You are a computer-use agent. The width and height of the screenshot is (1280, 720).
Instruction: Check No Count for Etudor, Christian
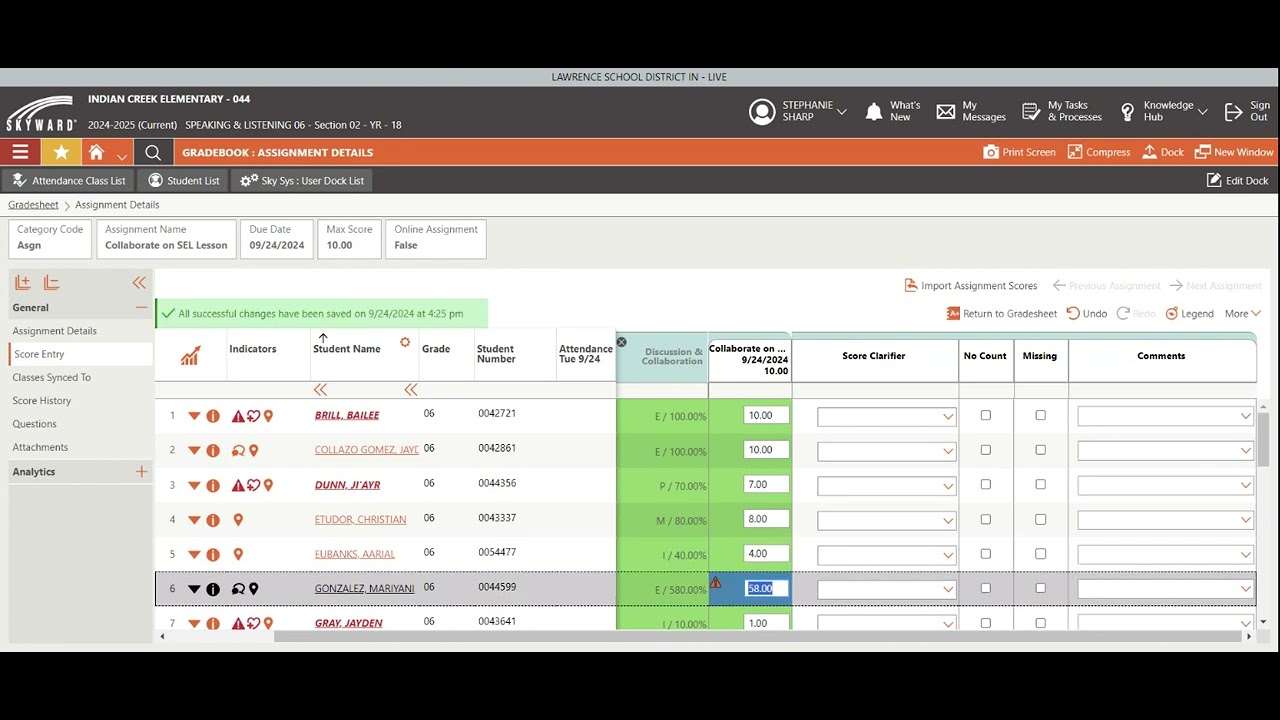(x=985, y=519)
